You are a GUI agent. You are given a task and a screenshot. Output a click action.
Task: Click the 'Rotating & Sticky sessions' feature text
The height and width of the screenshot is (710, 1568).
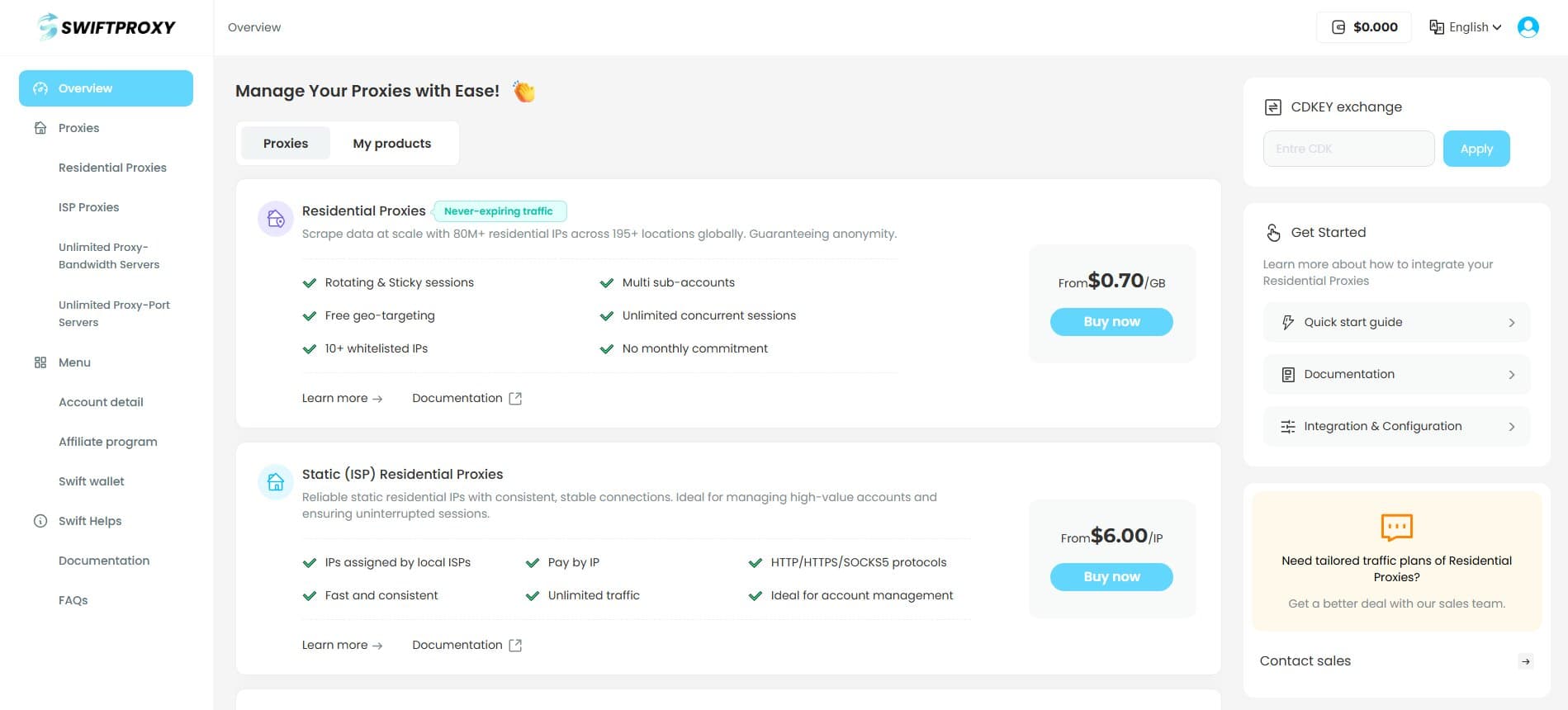click(400, 282)
